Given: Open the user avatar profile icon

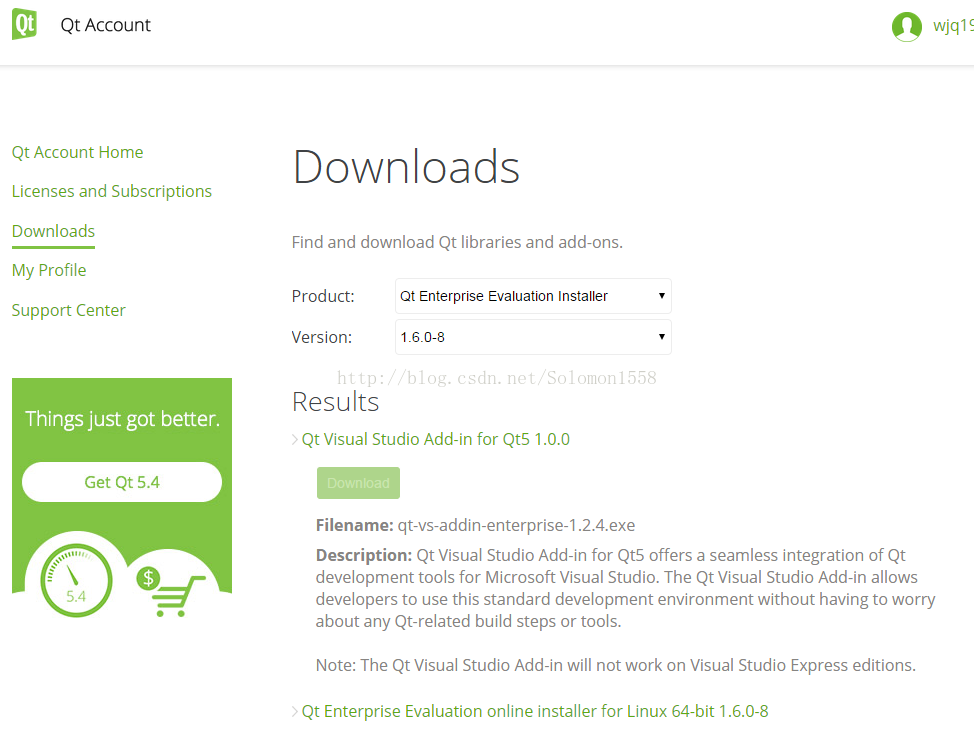Looking at the screenshot, I should (x=906, y=27).
